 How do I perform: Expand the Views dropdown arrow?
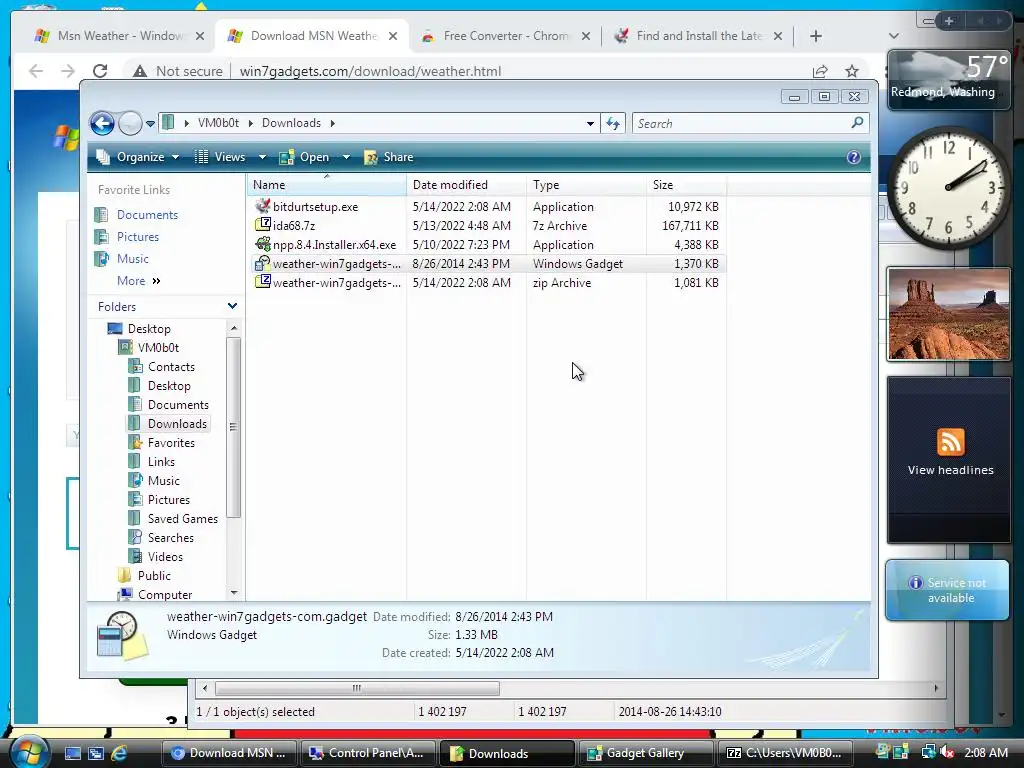262,157
